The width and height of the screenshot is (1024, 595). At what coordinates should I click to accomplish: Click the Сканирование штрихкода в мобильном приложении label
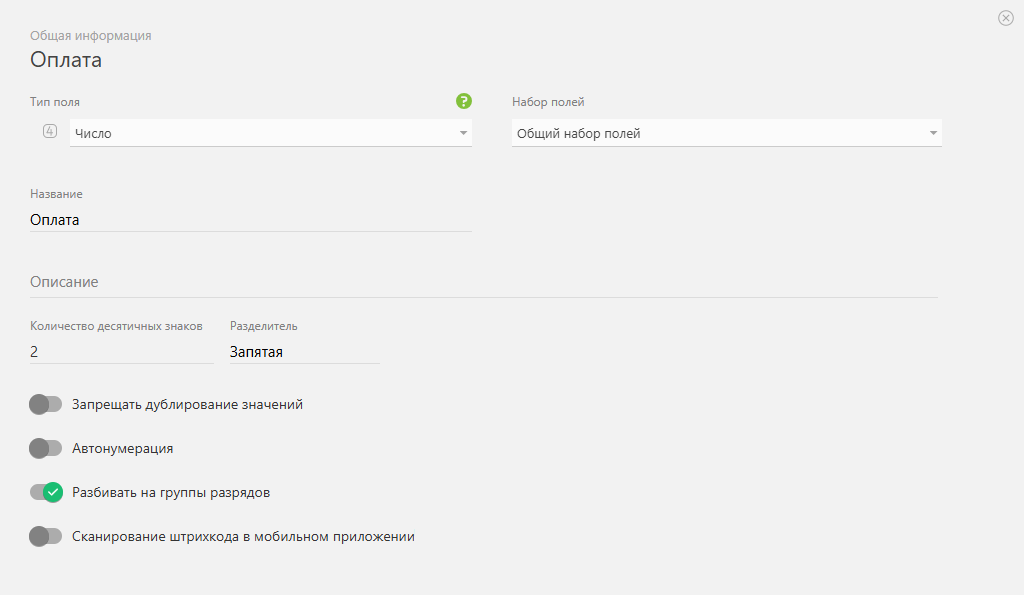pos(244,536)
